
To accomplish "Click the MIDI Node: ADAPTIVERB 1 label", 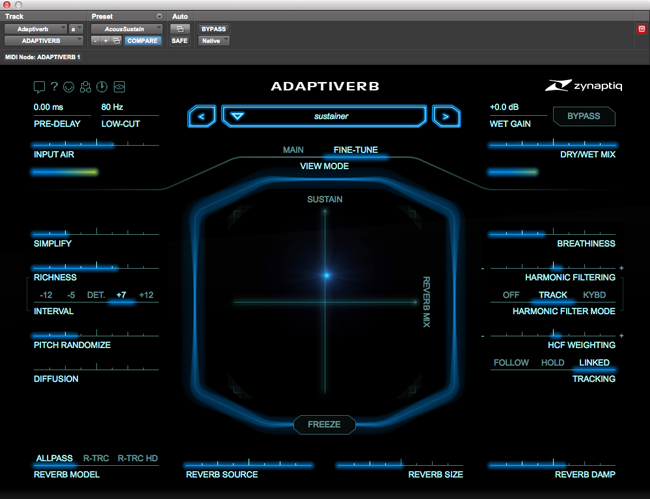I will tap(43, 57).
